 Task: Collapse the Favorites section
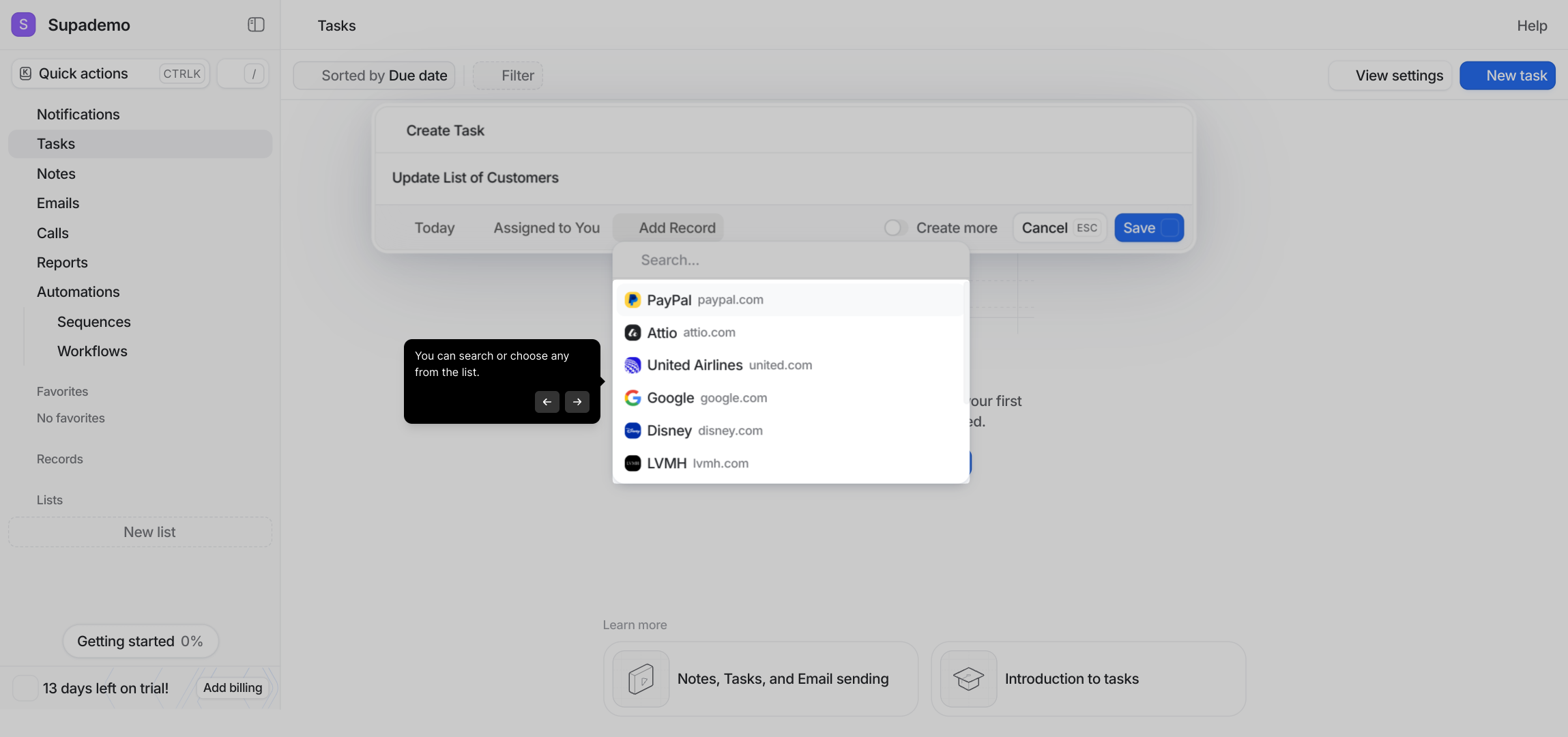[x=62, y=392]
